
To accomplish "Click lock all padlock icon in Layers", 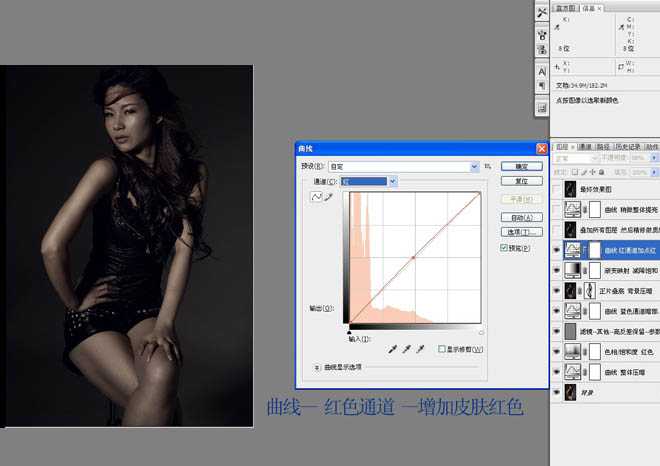I will [x=601, y=172].
